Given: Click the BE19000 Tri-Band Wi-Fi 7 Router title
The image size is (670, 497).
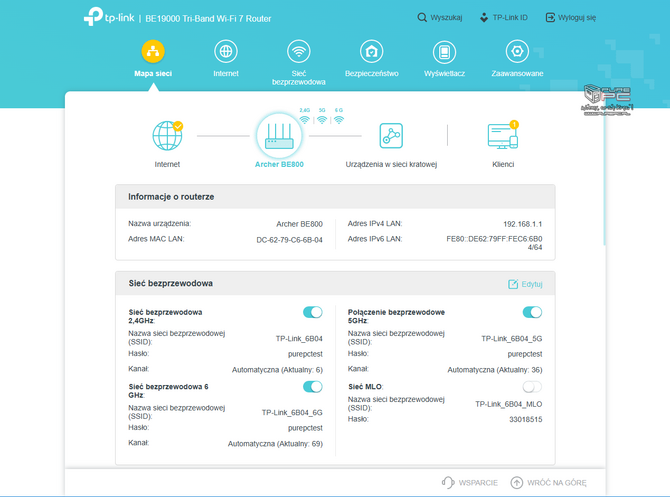Looking at the screenshot, I should point(208,19).
